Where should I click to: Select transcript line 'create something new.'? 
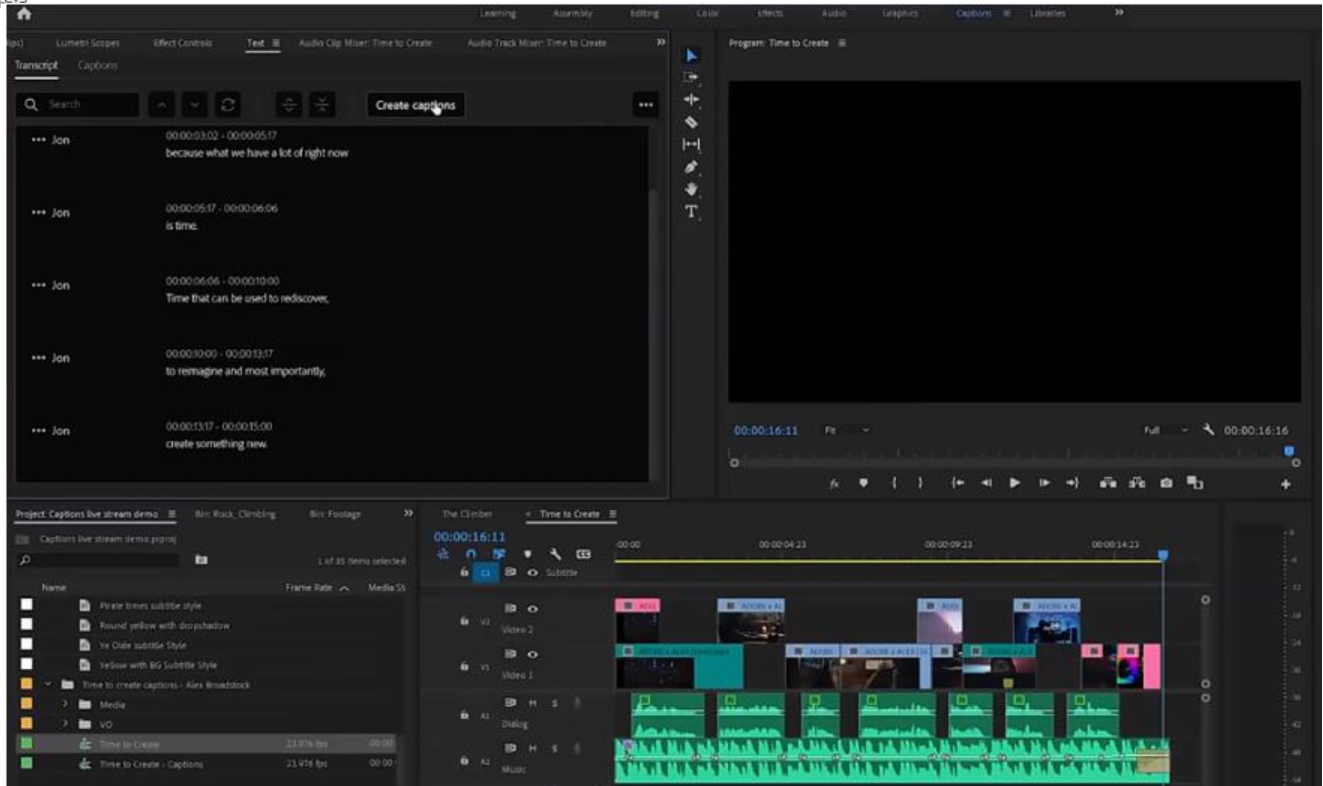(x=217, y=444)
